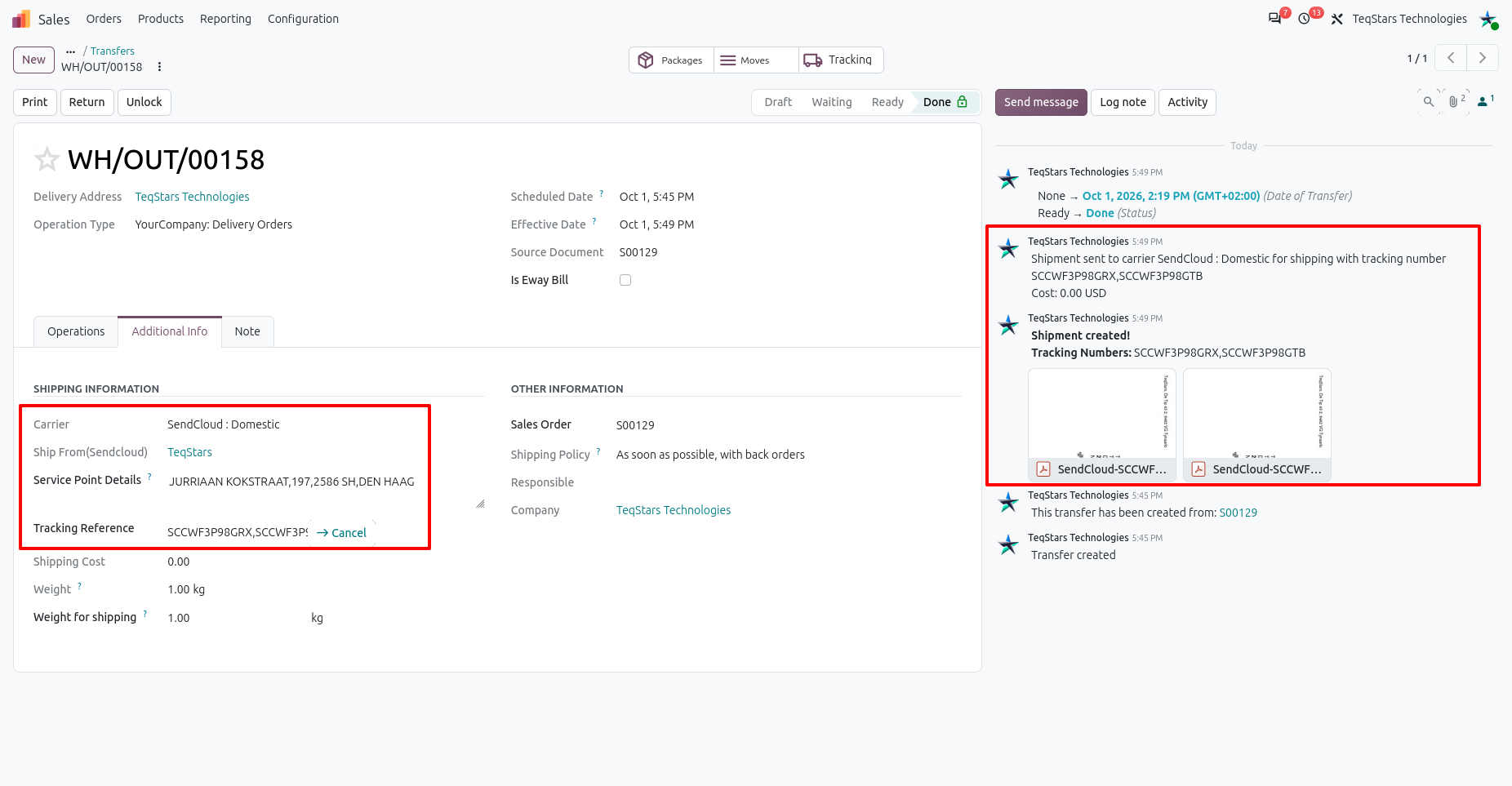1512x786 pixels.
Task: Open the activities clock icon
Action: click(x=1305, y=19)
